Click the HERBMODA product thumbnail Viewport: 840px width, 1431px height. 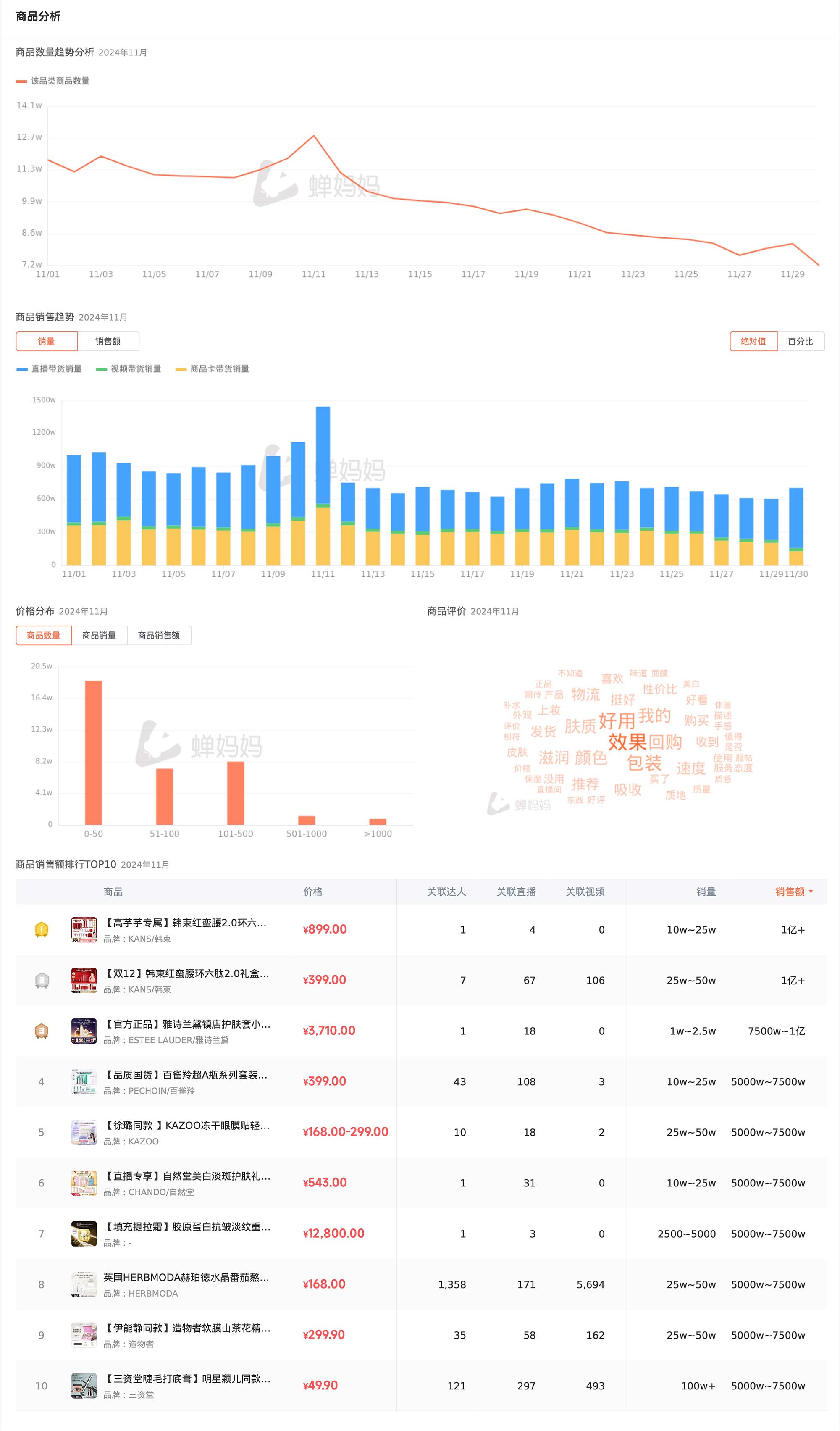(84, 1284)
